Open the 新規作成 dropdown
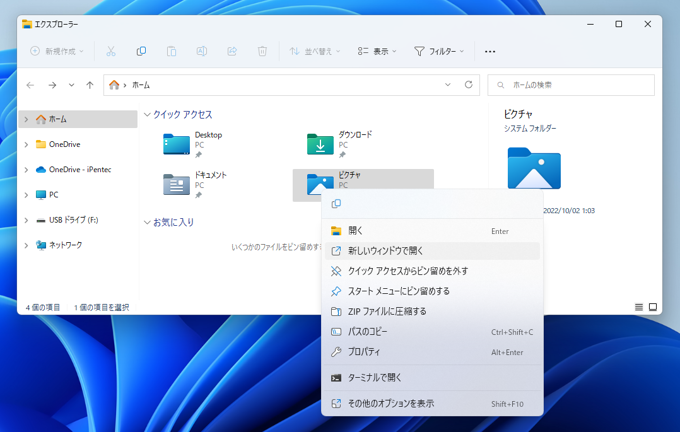The width and height of the screenshot is (680, 432). pyautogui.click(x=57, y=51)
